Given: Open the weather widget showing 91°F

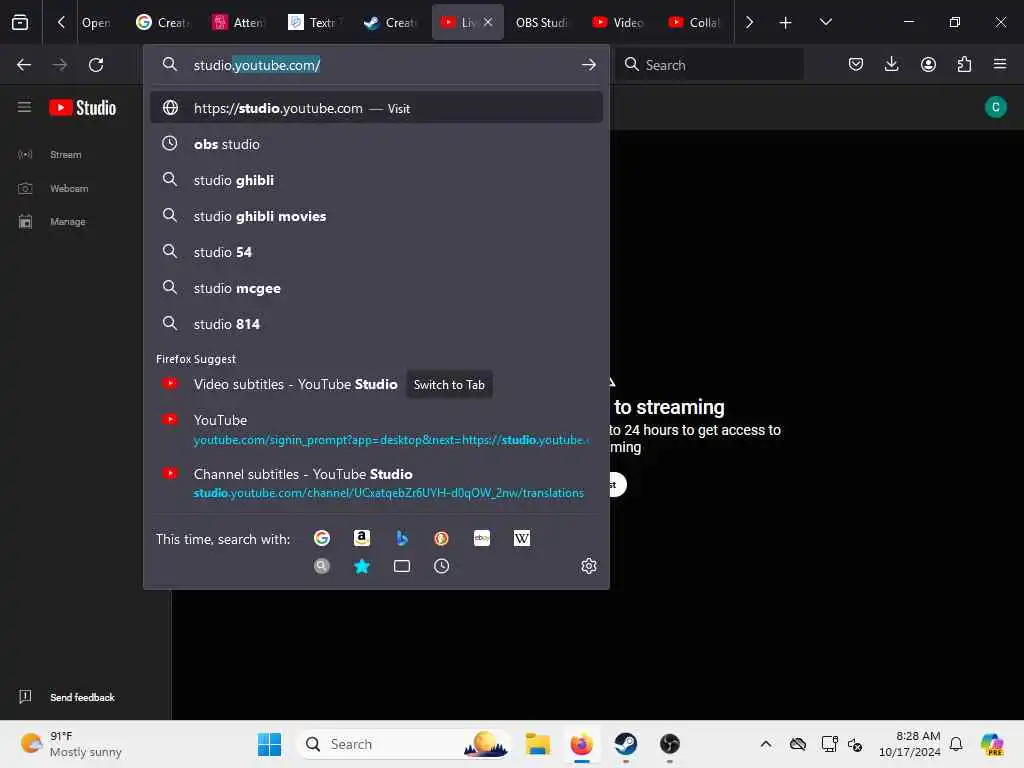Looking at the screenshot, I should (x=72, y=744).
